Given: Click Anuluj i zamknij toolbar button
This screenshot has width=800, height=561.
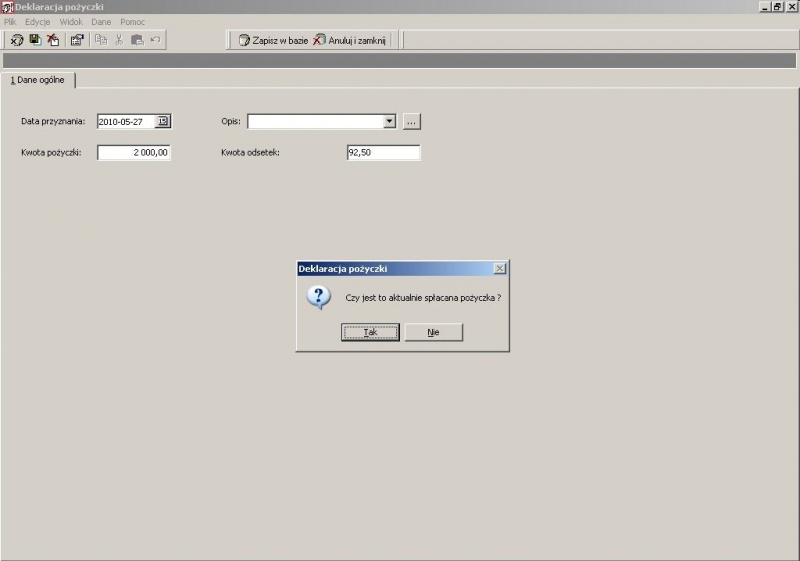Looking at the screenshot, I should (x=349, y=40).
